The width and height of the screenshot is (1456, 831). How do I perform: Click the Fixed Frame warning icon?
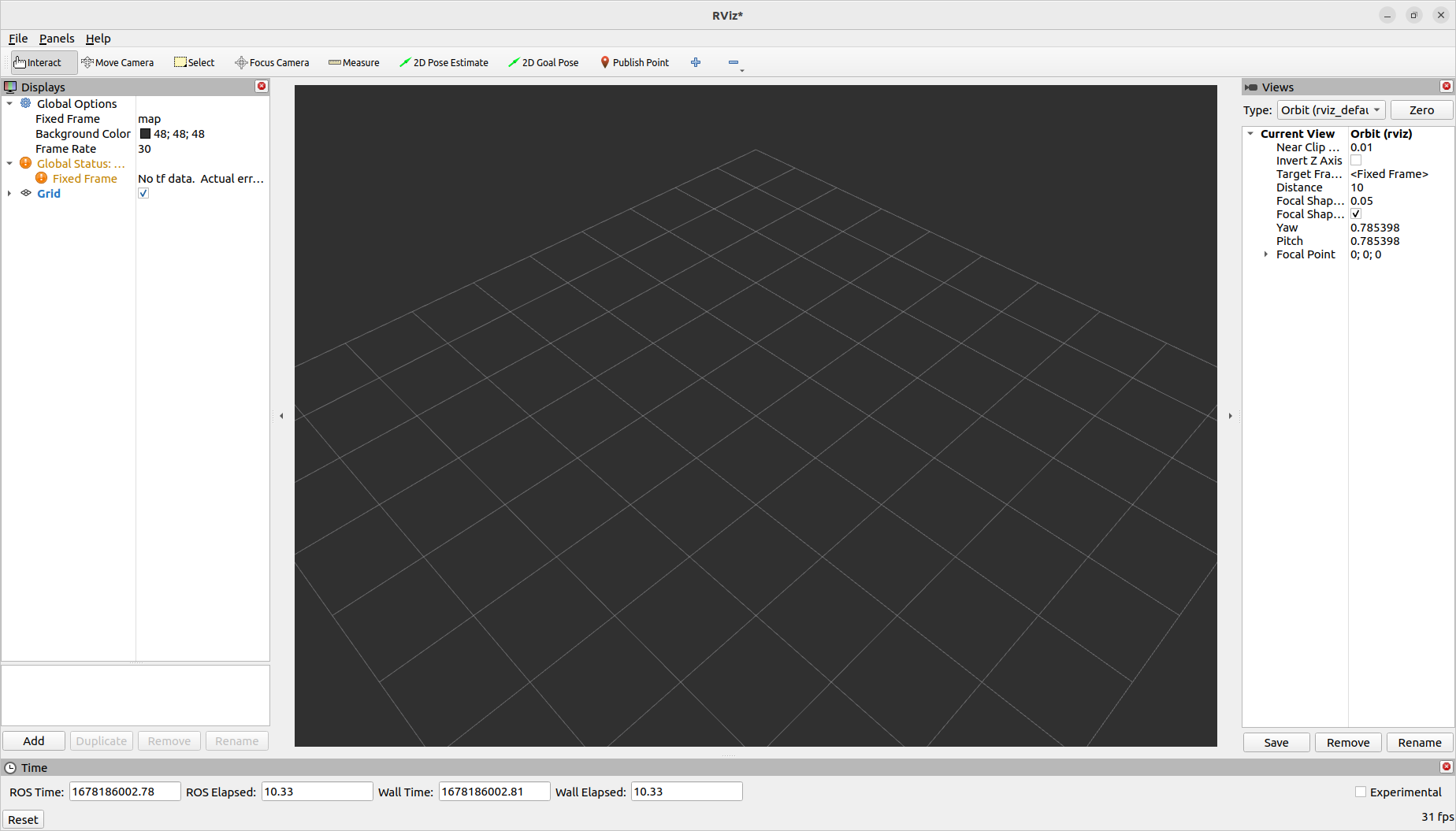42,178
